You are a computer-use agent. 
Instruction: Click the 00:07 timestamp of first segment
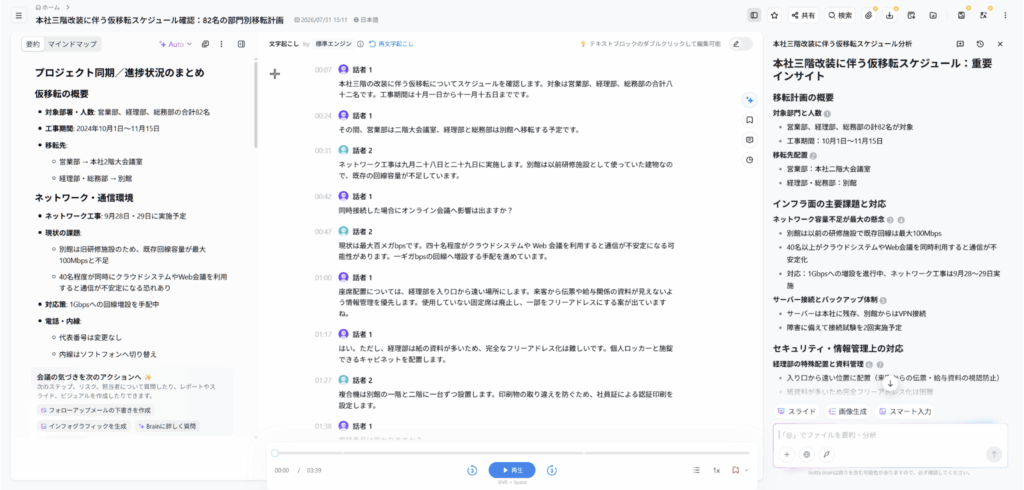323,70
